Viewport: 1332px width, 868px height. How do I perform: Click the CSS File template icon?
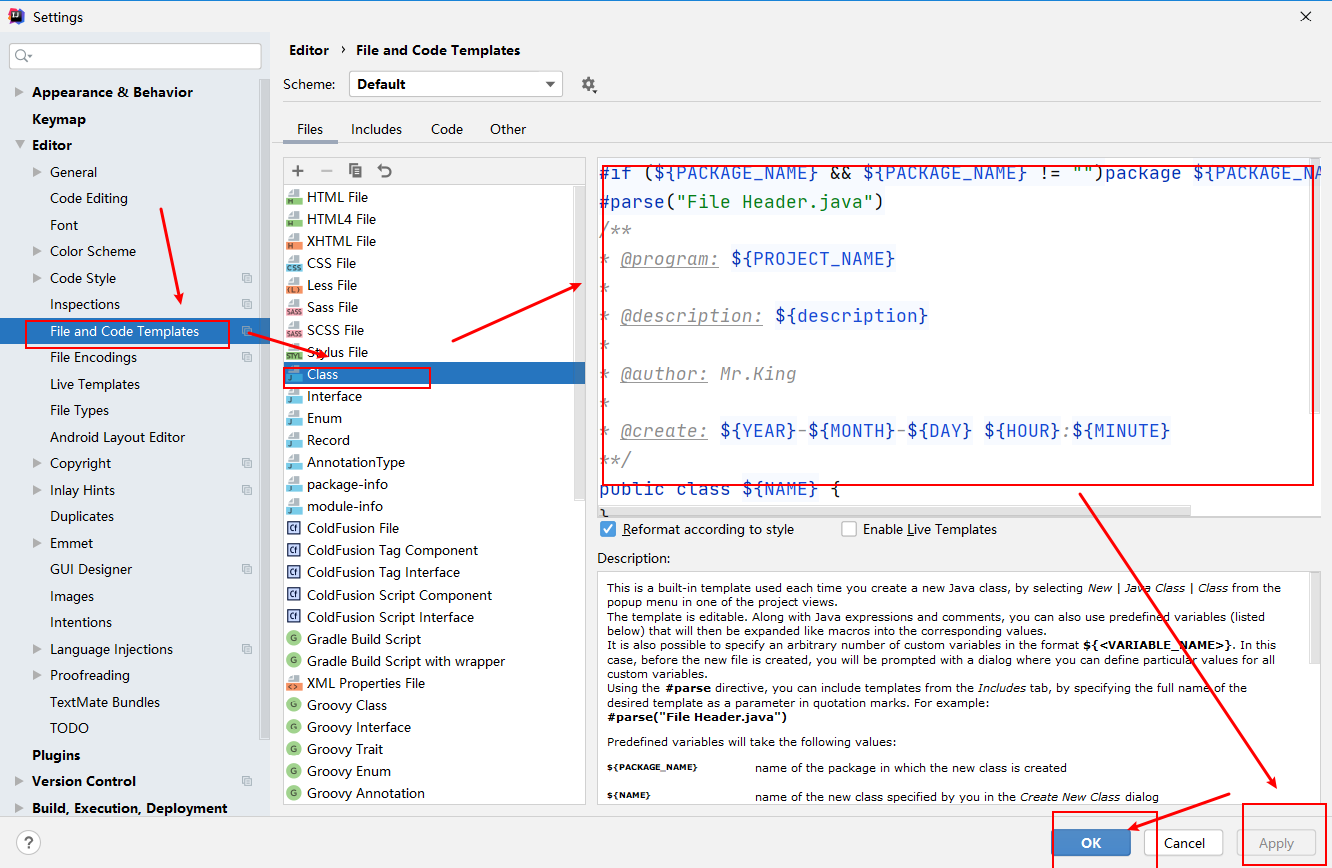coord(294,263)
